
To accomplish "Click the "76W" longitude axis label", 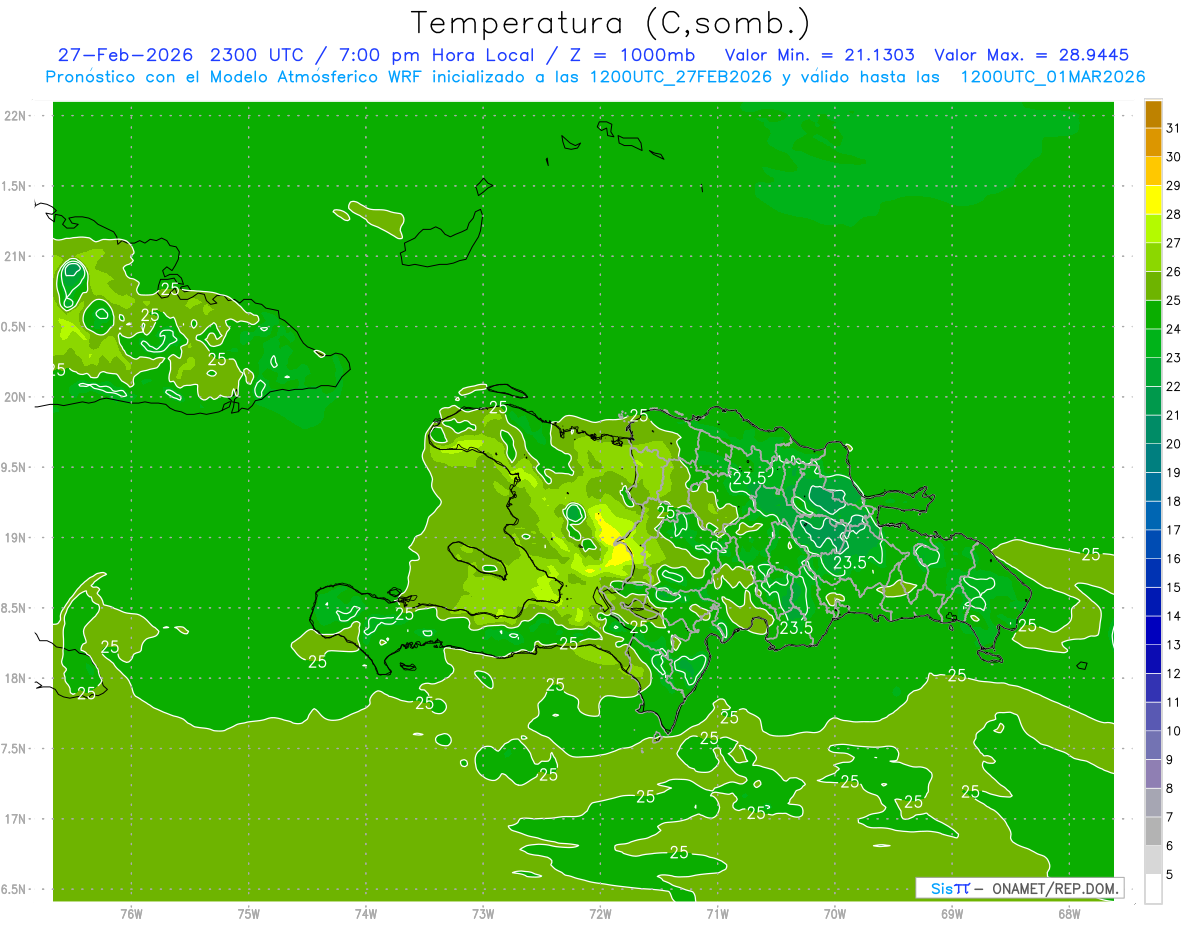I will [x=131, y=914].
